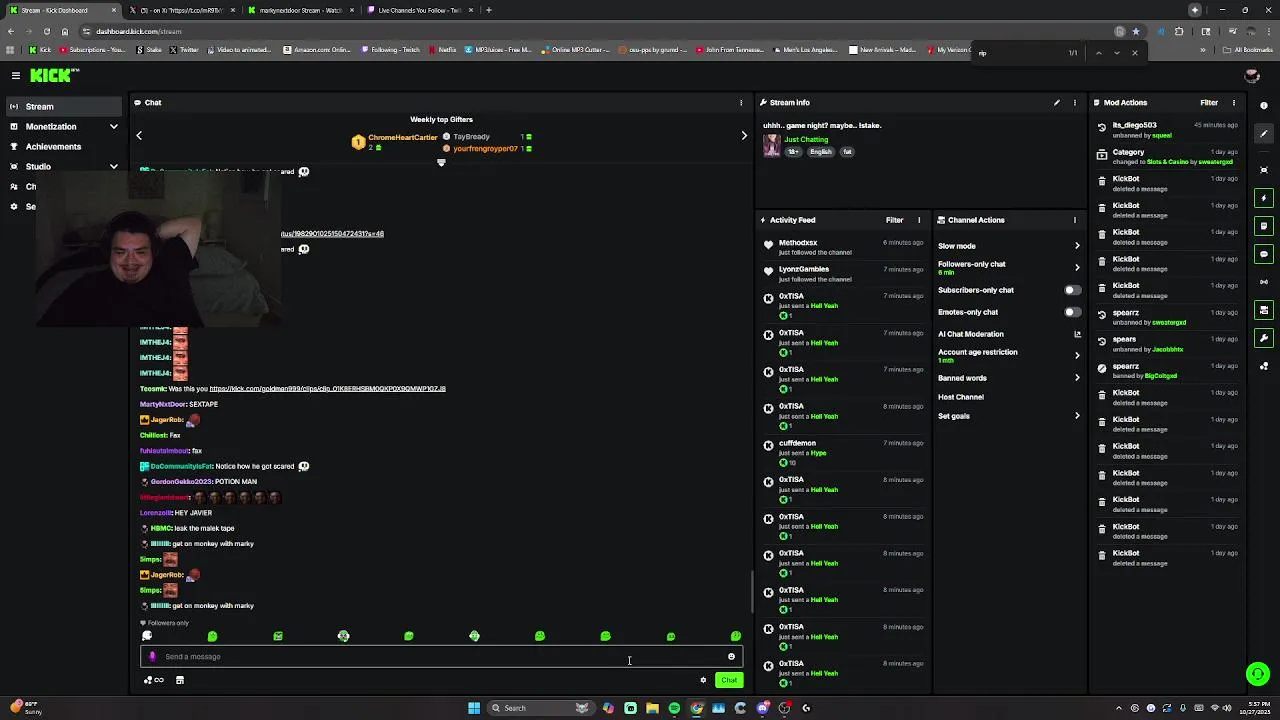Click the Just Chatting category link
Viewport: 1280px width, 720px height.
806,140
